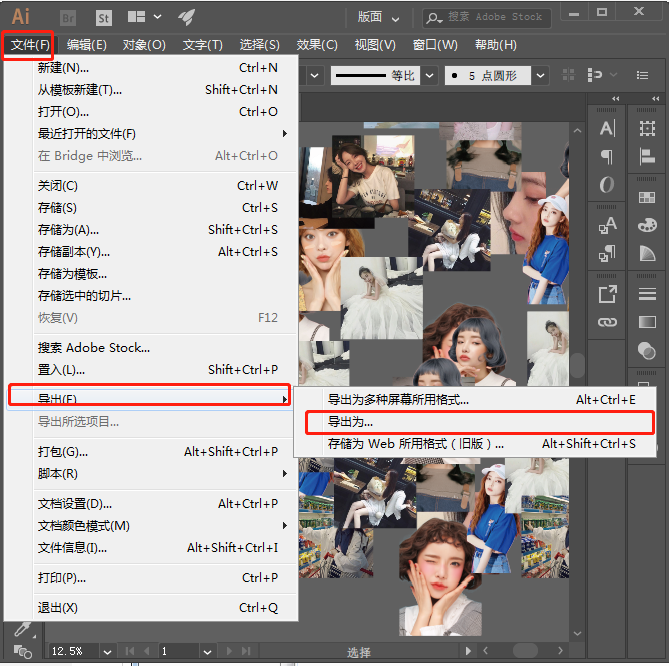Click the 搜索 Adobe Stock search field
The height and width of the screenshot is (666, 669).
click(486, 17)
